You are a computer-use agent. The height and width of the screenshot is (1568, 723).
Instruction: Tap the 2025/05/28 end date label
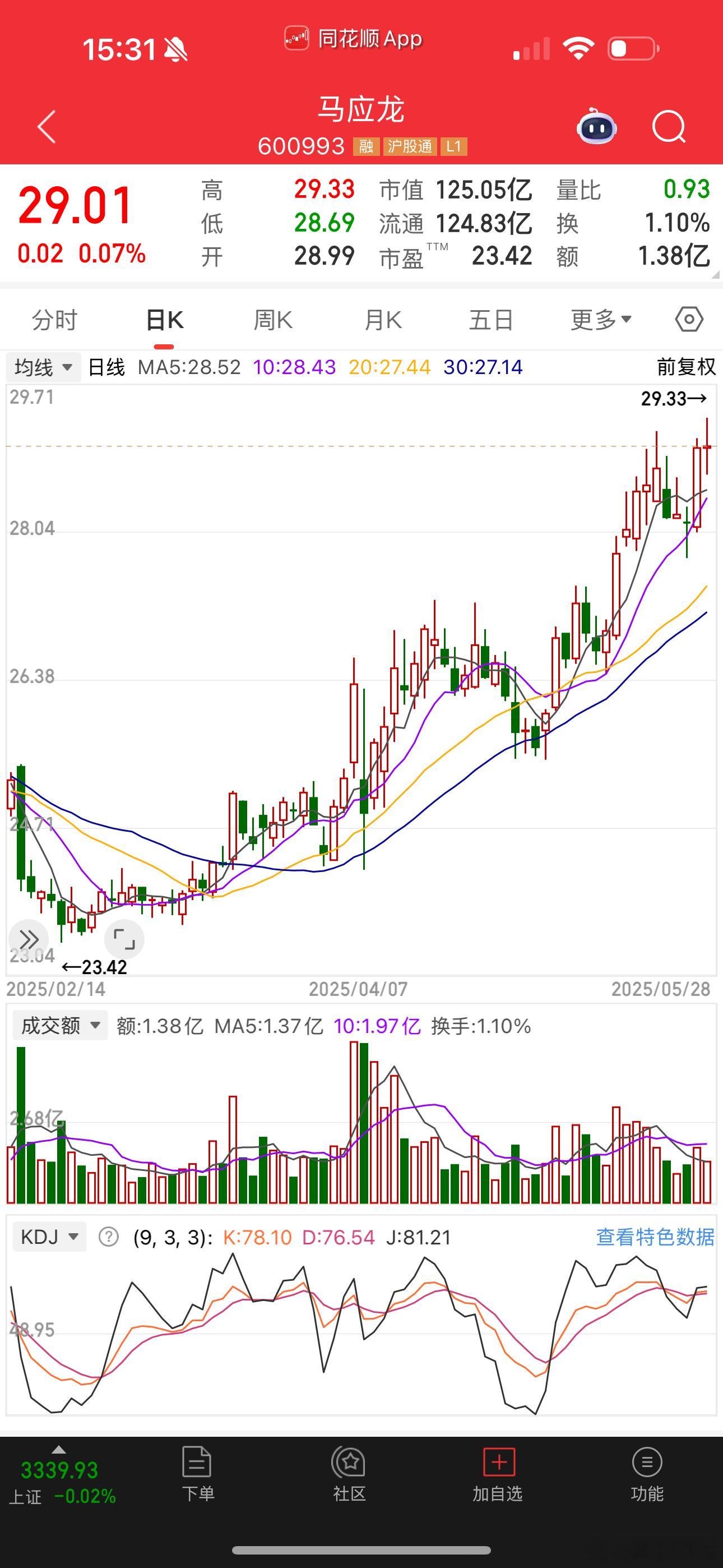[661, 989]
